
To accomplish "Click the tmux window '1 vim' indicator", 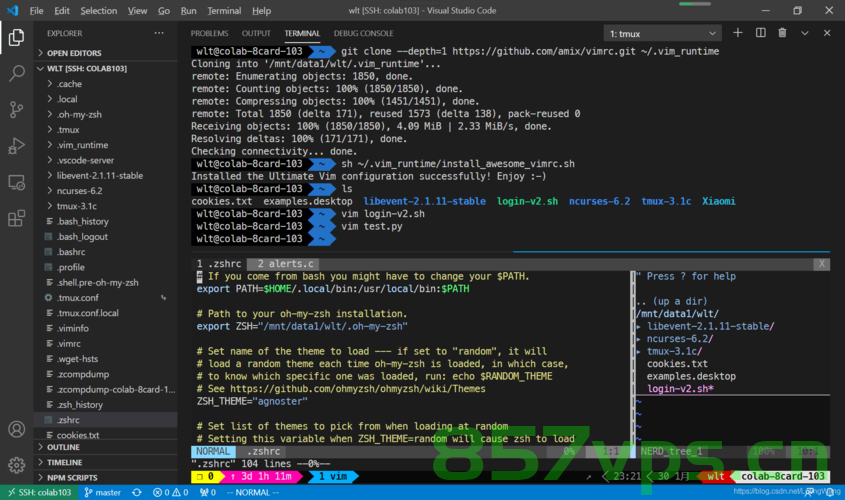I will 333,476.
